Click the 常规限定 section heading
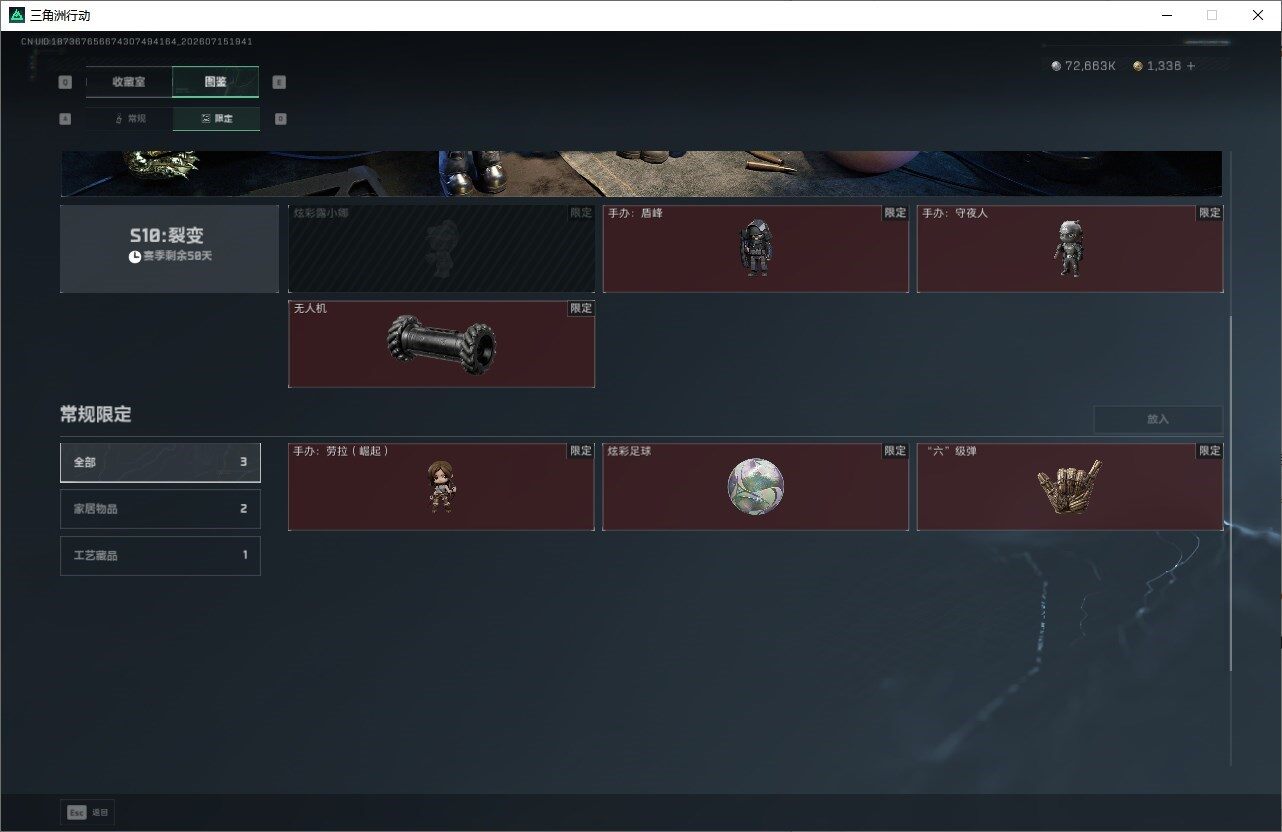Viewport: 1282px width, 832px height. [96, 414]
